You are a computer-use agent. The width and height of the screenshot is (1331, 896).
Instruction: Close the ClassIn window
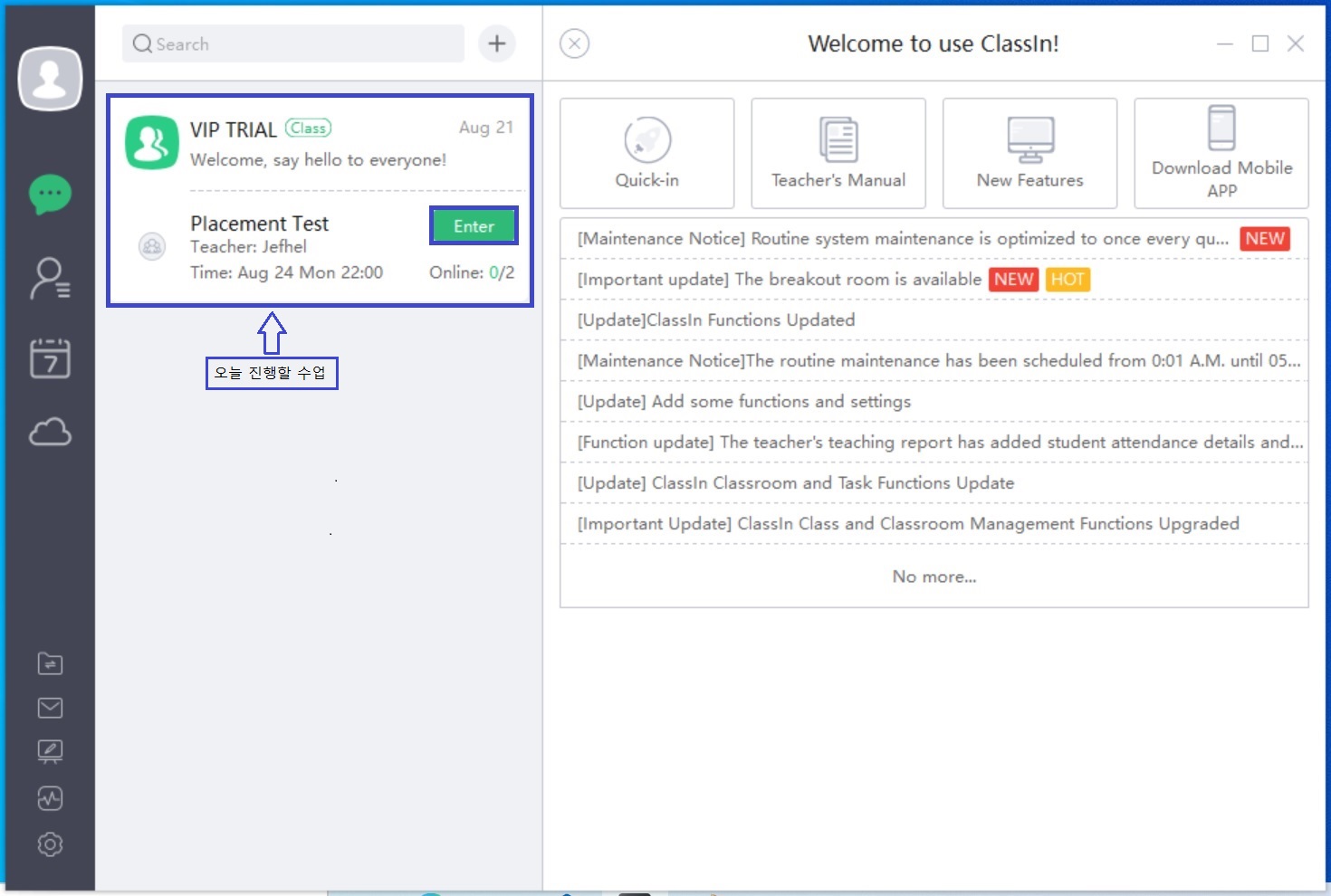(x=1296, y=43)
